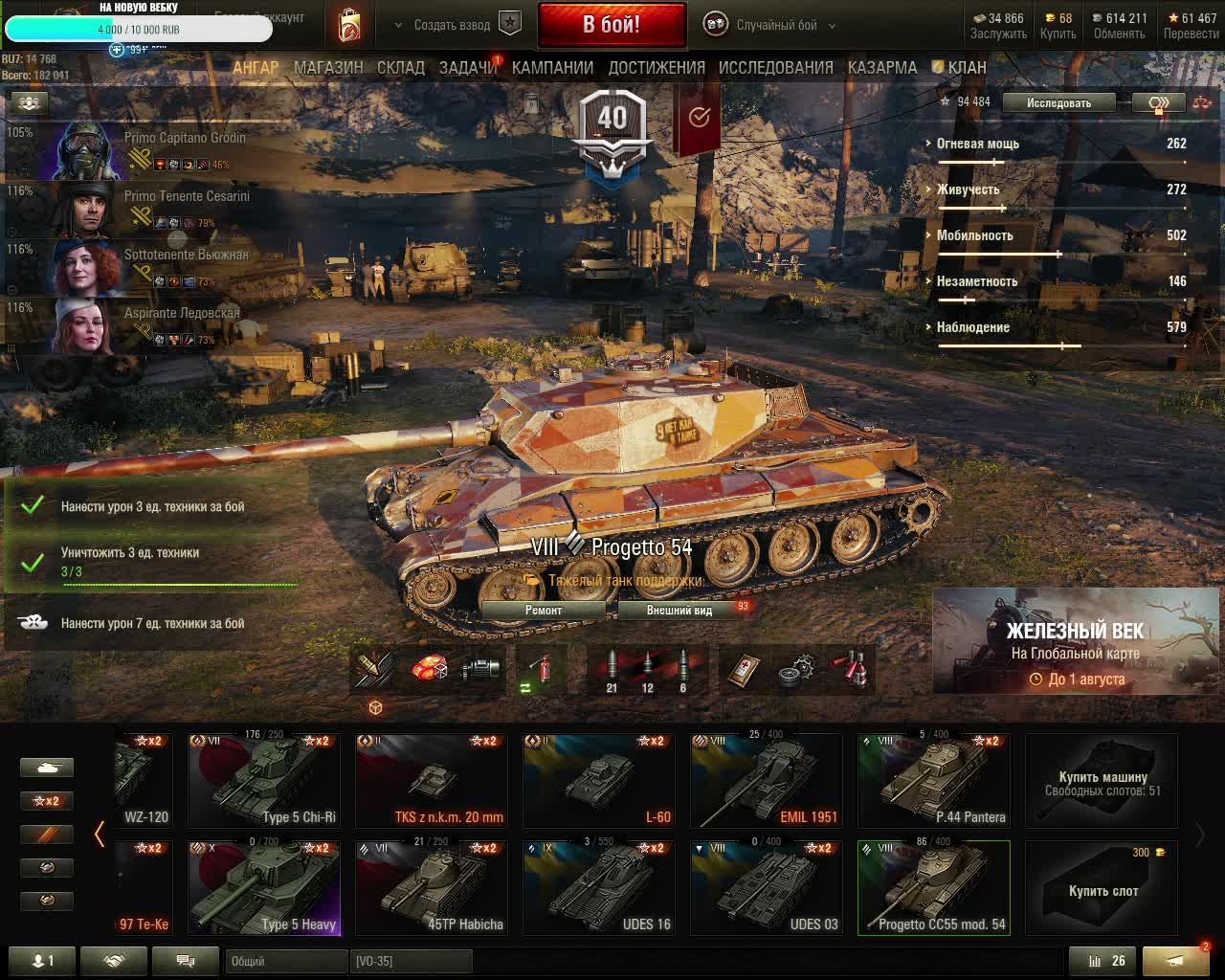Click the platoon handshake icon

114,961
